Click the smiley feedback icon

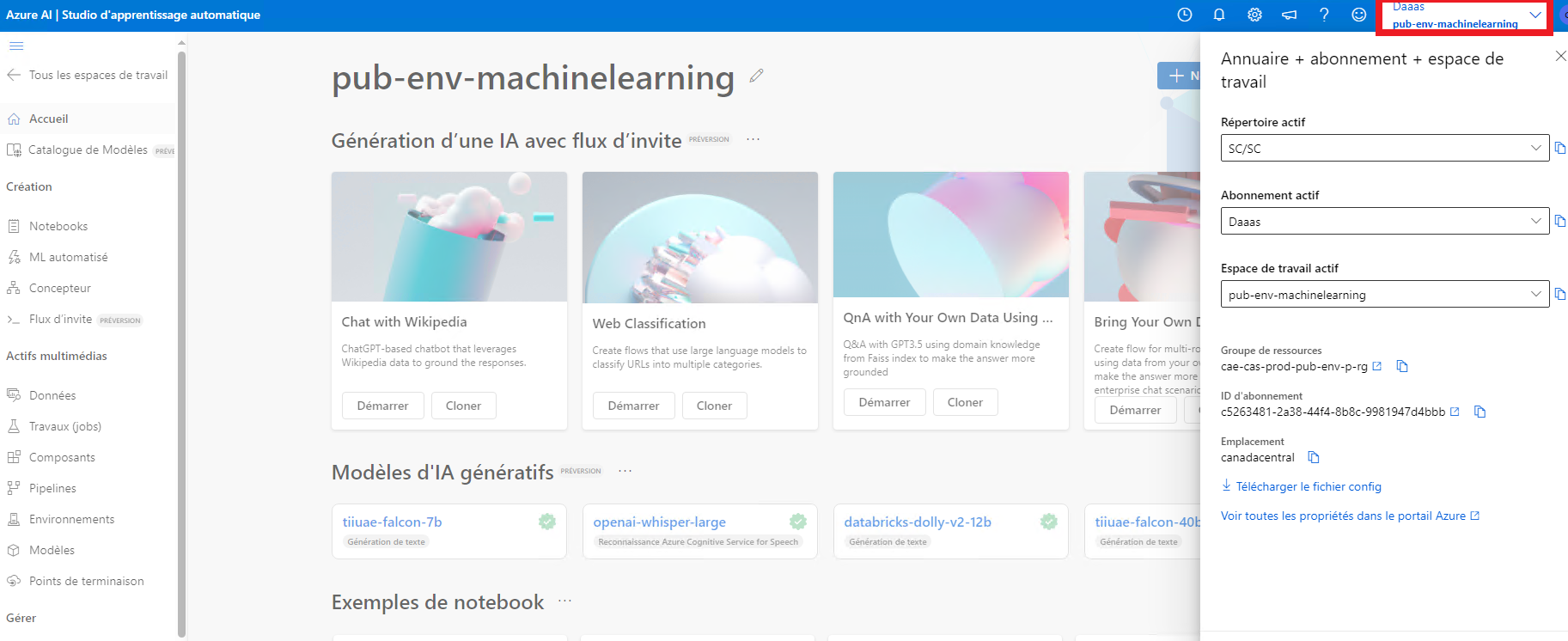1359,15
